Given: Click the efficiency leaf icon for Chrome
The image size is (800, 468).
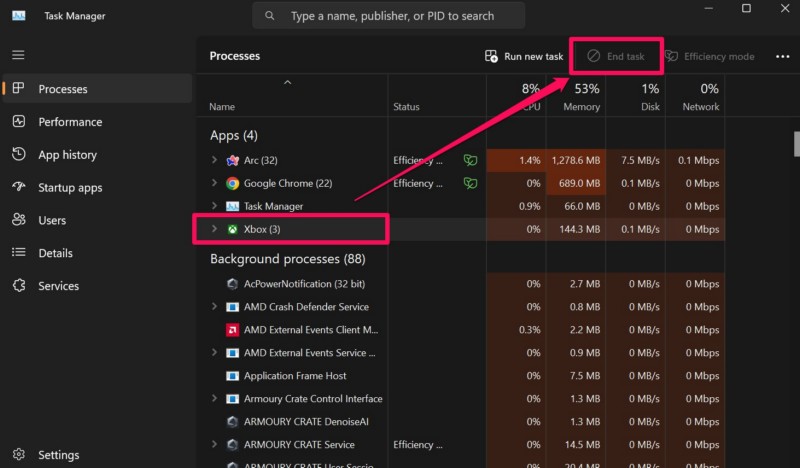Looking at the screenshot, I should pyautogui.click(x=470, y=183).
